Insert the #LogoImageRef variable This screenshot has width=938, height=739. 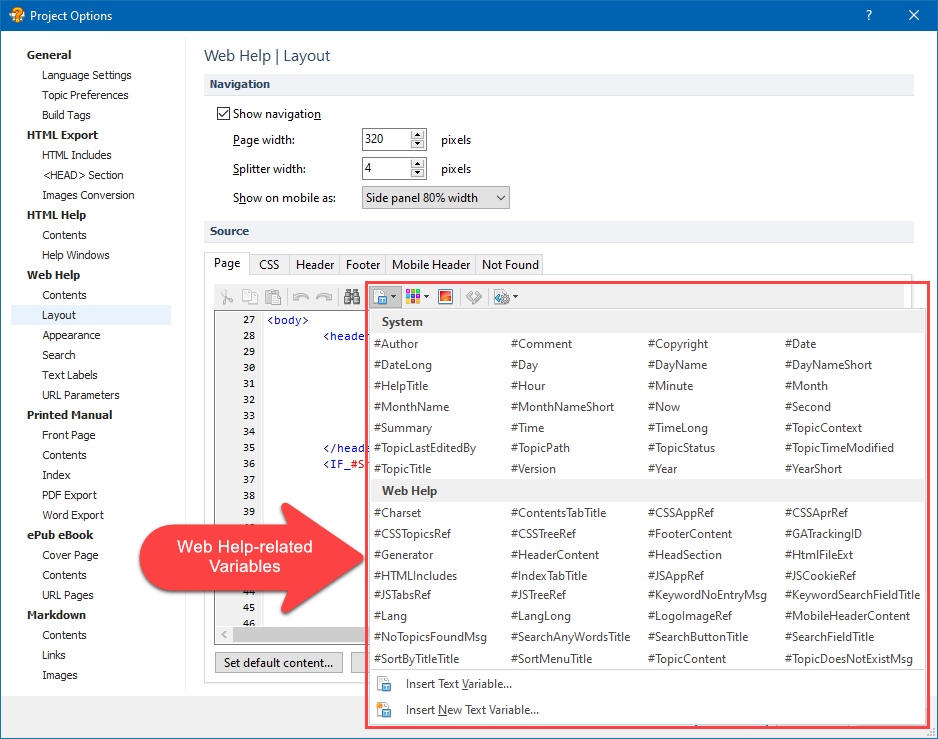(690, 616)
